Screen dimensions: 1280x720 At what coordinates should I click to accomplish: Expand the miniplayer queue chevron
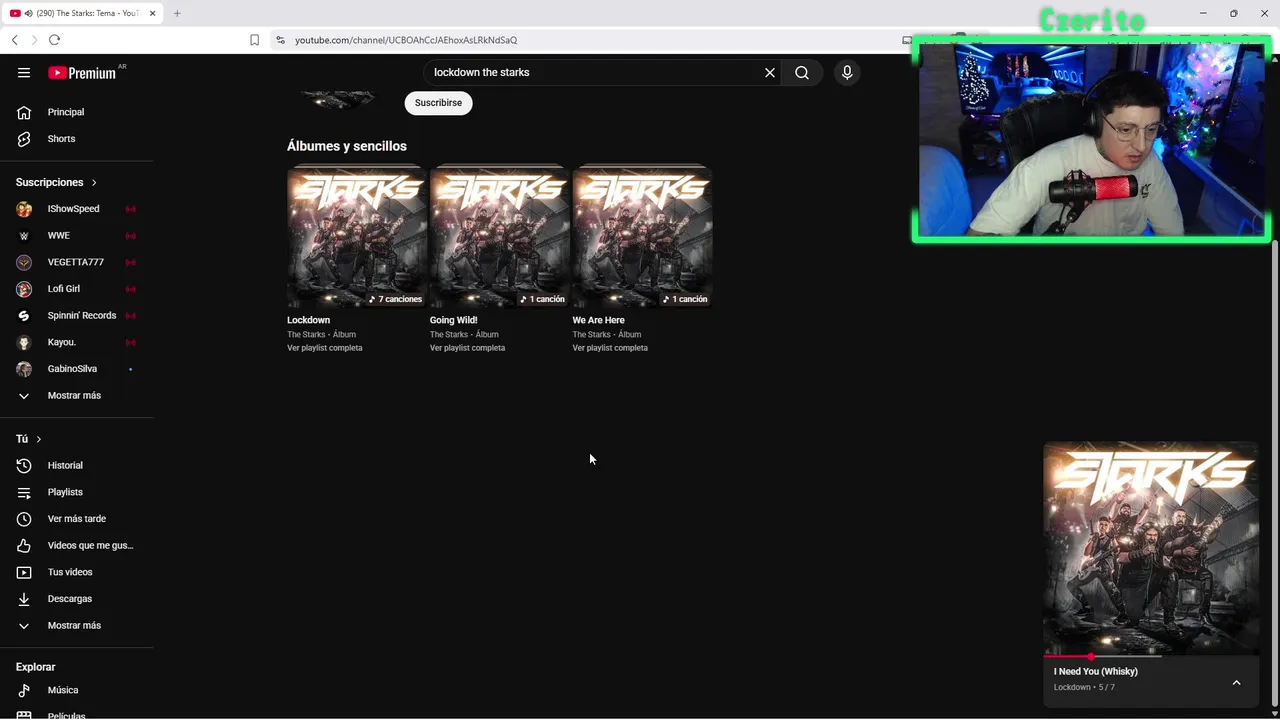(1236, 682)
